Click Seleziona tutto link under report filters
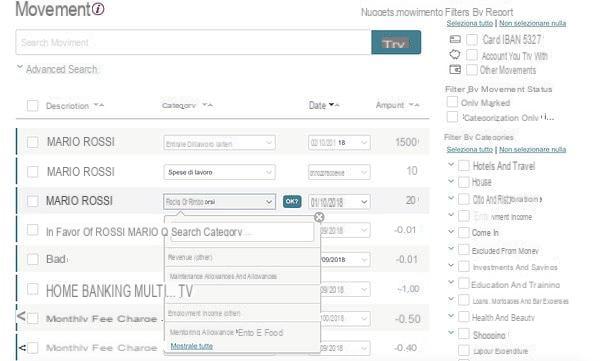This screenshot has height=361, width=610. (470, 23)
